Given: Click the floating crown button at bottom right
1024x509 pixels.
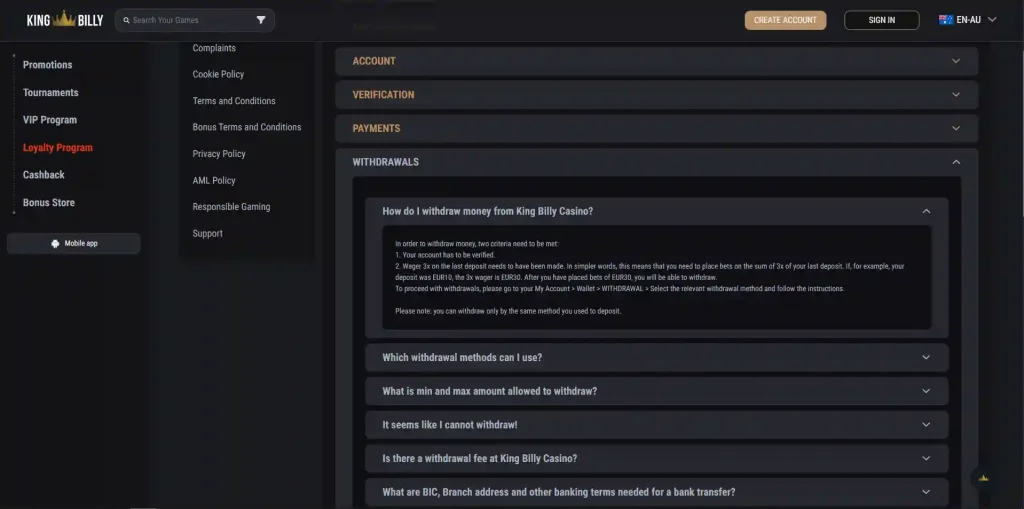Looking at the screenshot, I should tap(984, 479).
